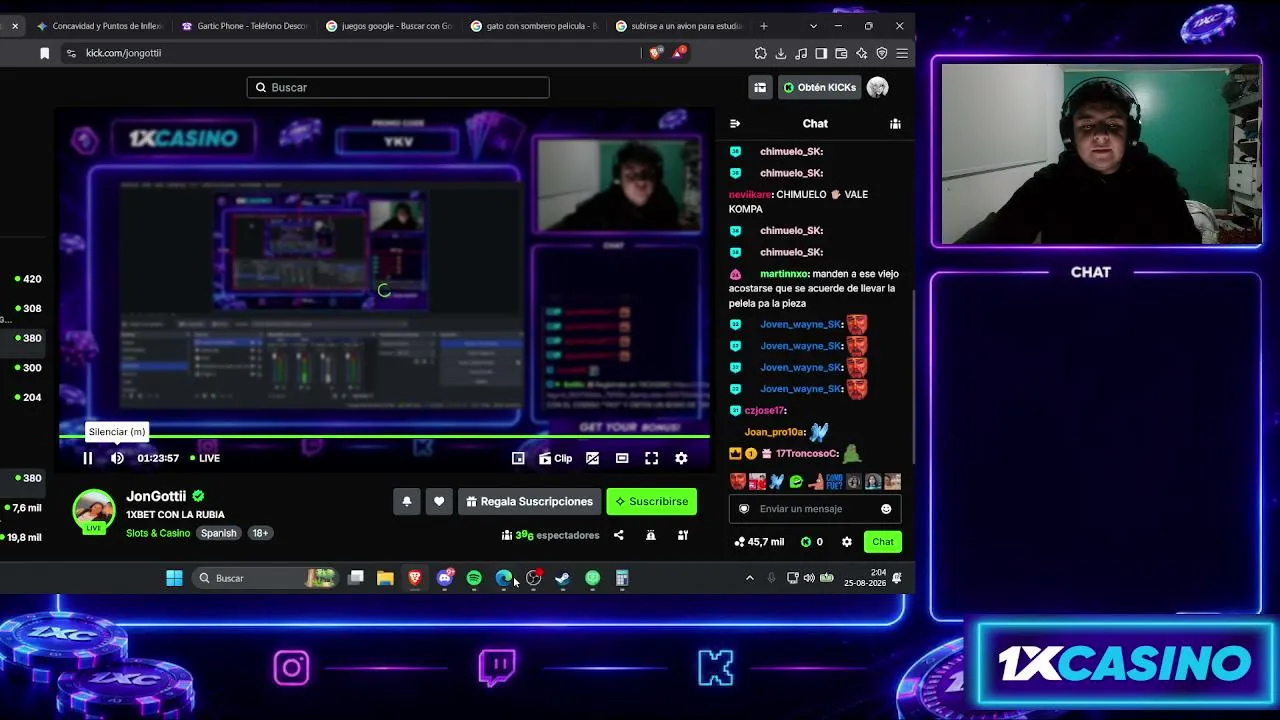Open the user account avatar menu
The height and width of the screenshot is (720, 1280).
point(878,87)
